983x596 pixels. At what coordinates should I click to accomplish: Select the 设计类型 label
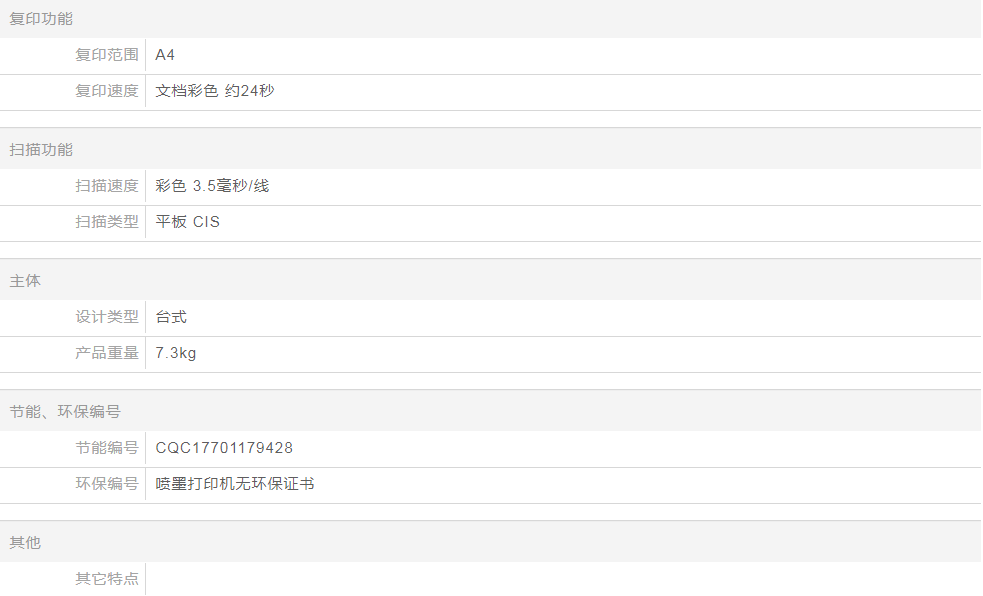[107, 317]
